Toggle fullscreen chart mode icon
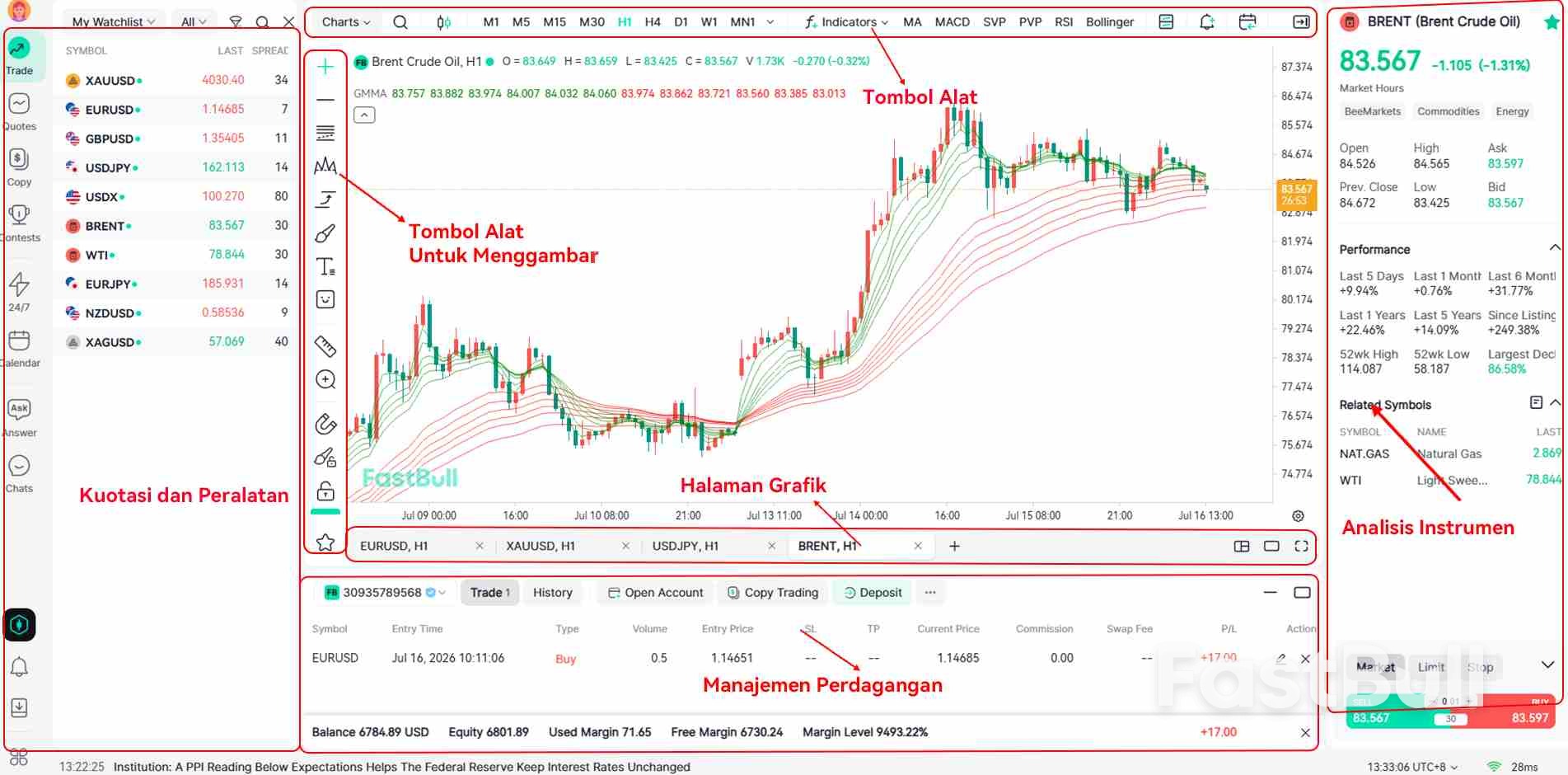Screen dimensions: 1568x775 tap(1301, 546)
